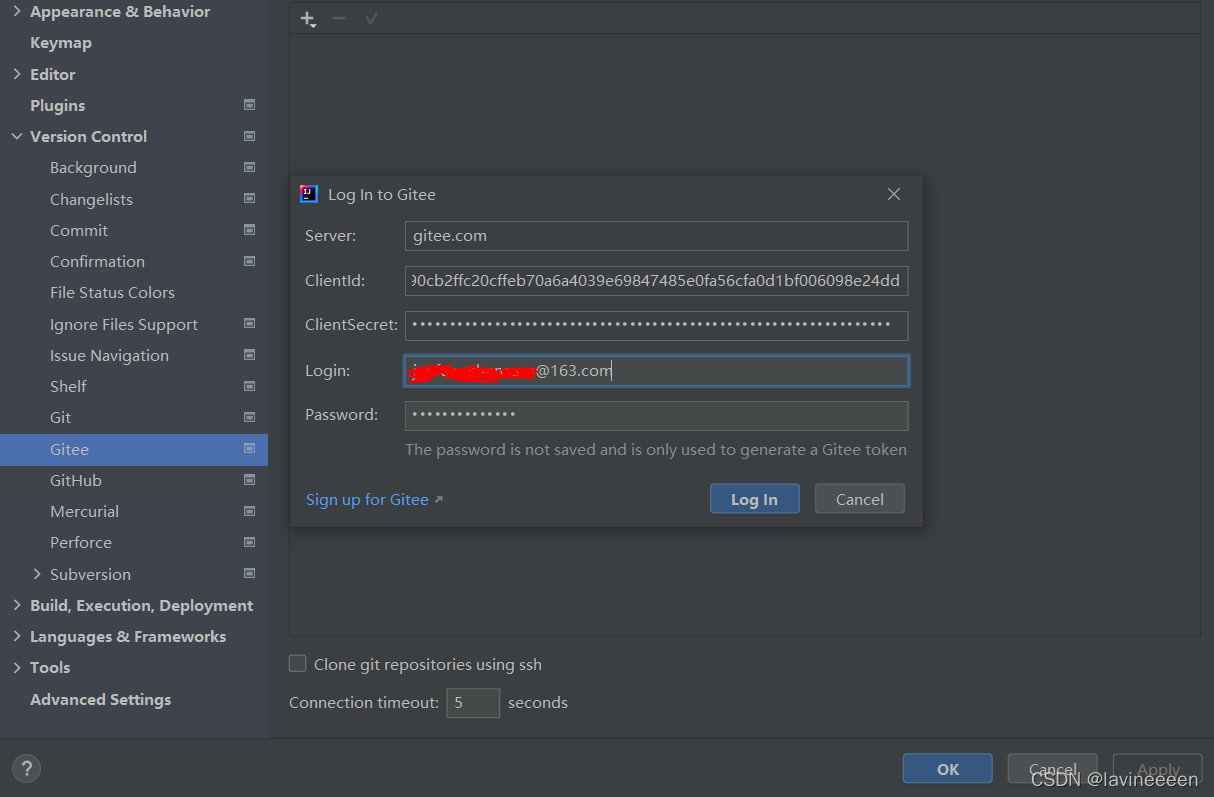Click the remove account minus icon
1214x797 pixels.
click(339, 19)
